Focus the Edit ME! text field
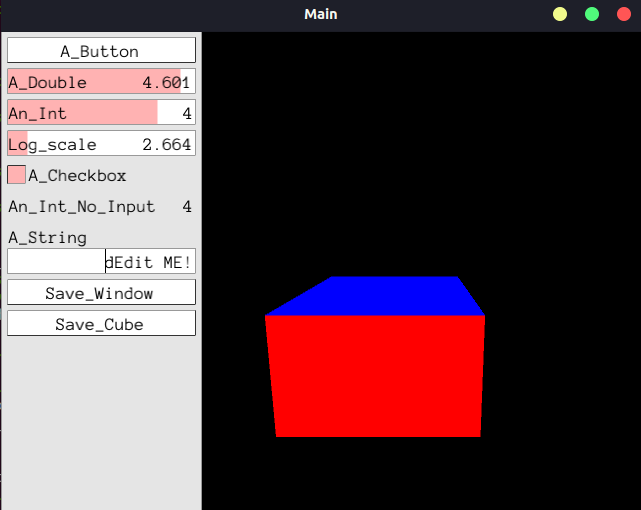 101,261
